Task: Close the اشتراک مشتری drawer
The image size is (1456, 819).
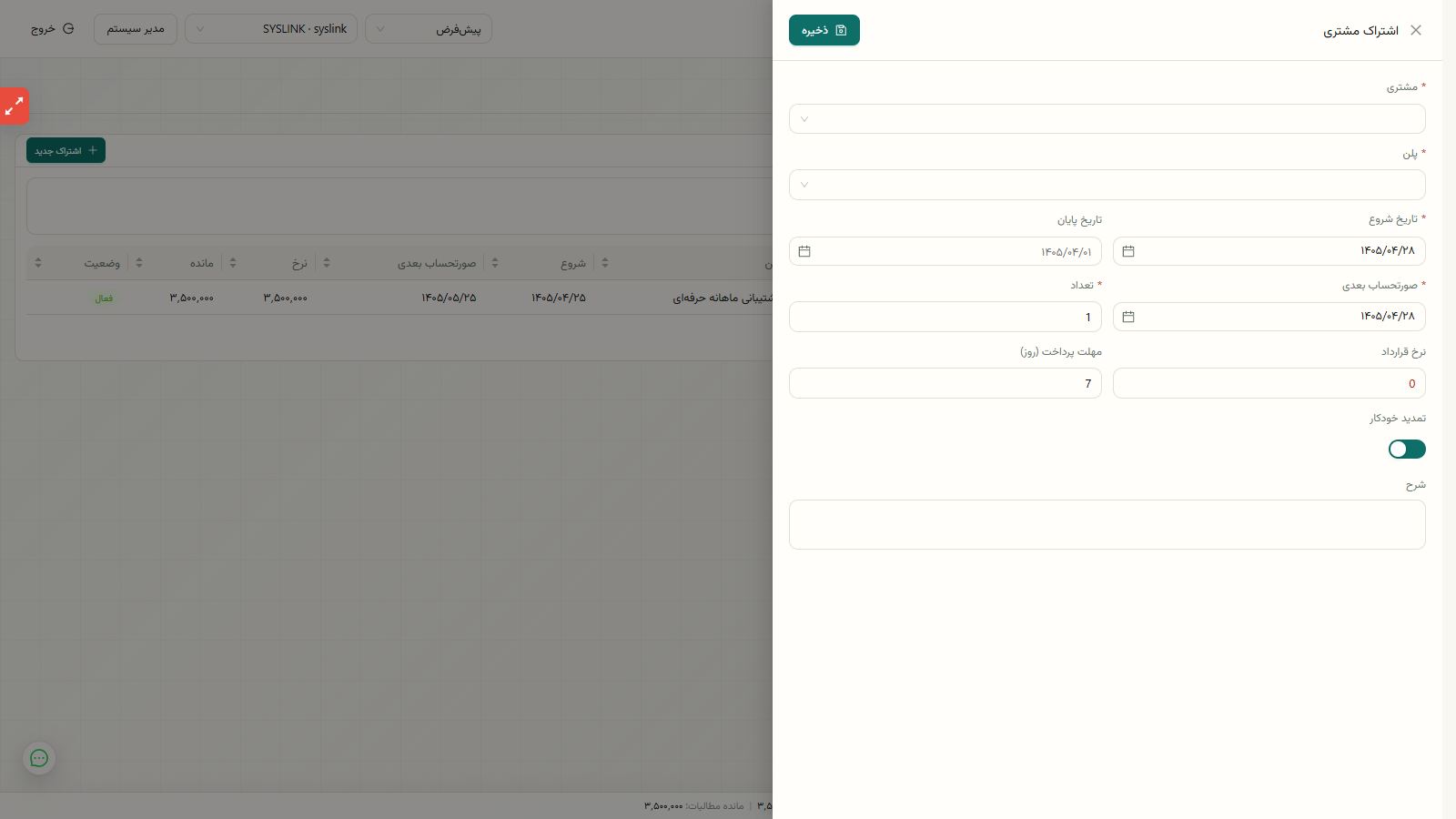Action: 1415,30
